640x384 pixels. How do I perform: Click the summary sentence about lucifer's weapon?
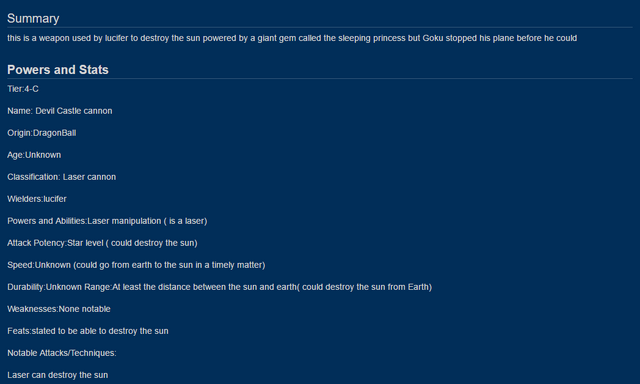(x=292, y=38)
